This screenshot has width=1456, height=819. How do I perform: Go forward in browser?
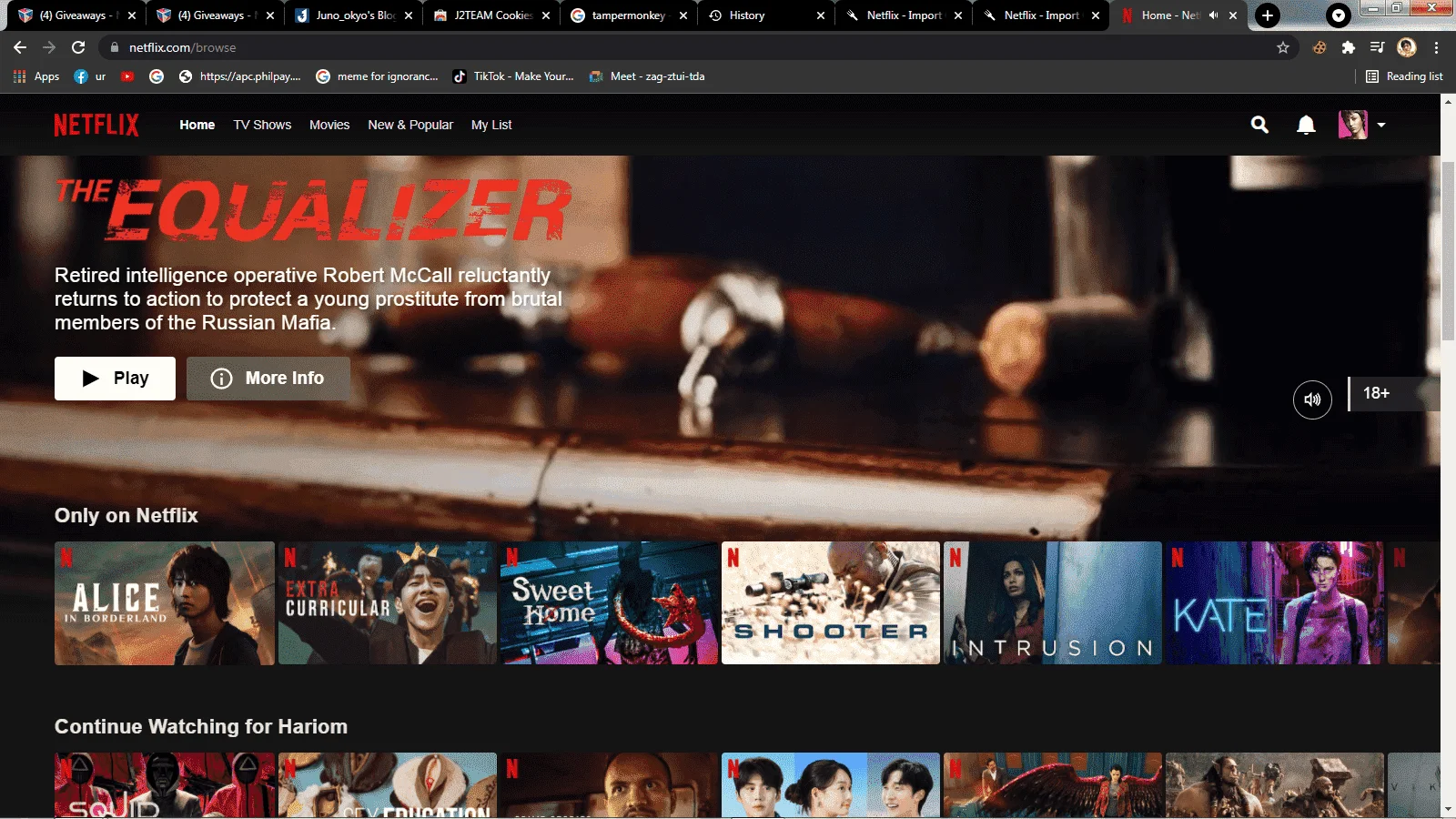coord(49,47)
